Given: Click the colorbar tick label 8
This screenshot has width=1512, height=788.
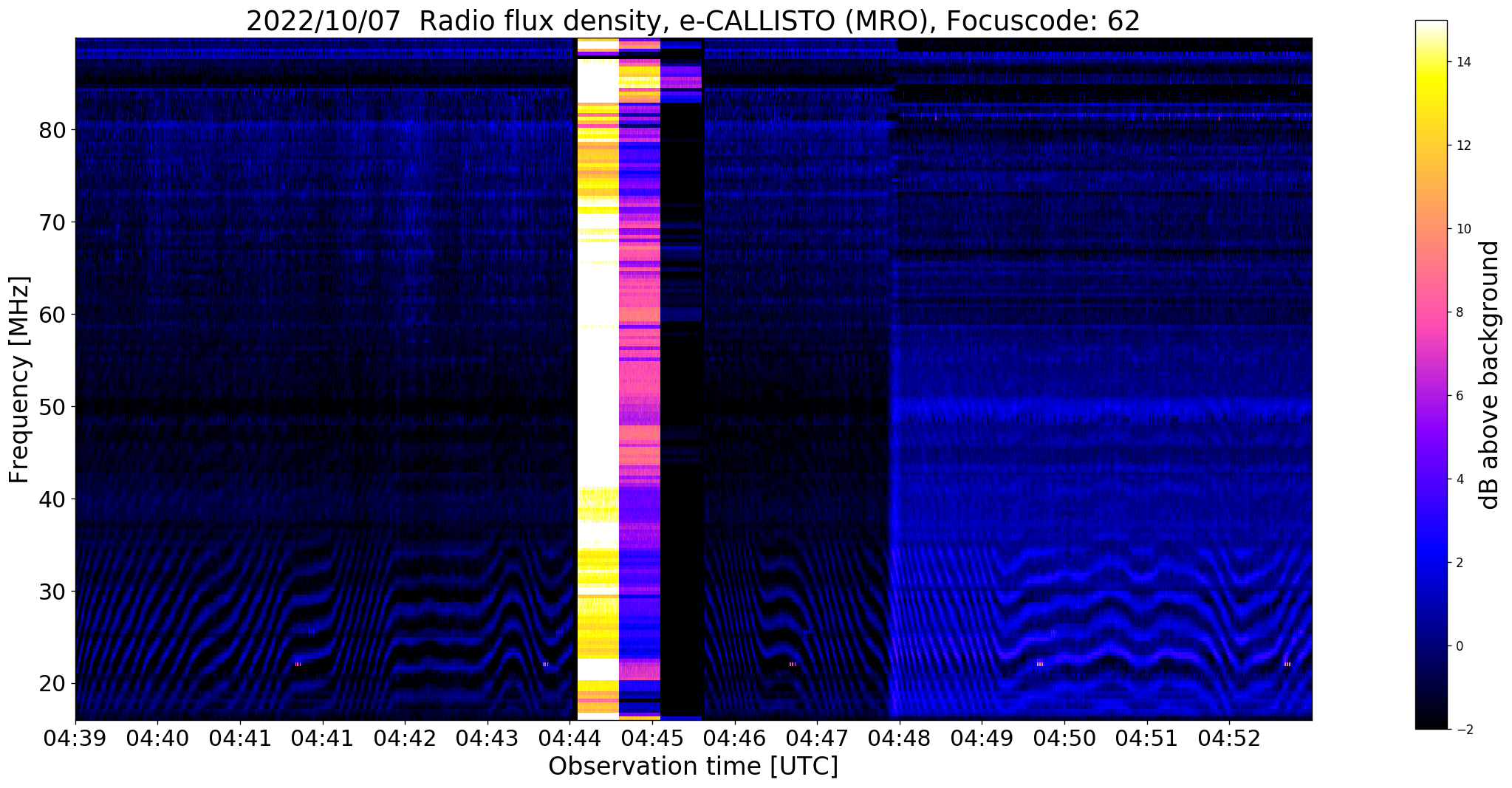Looking at the screenshot, I should tap(1458, 312).
